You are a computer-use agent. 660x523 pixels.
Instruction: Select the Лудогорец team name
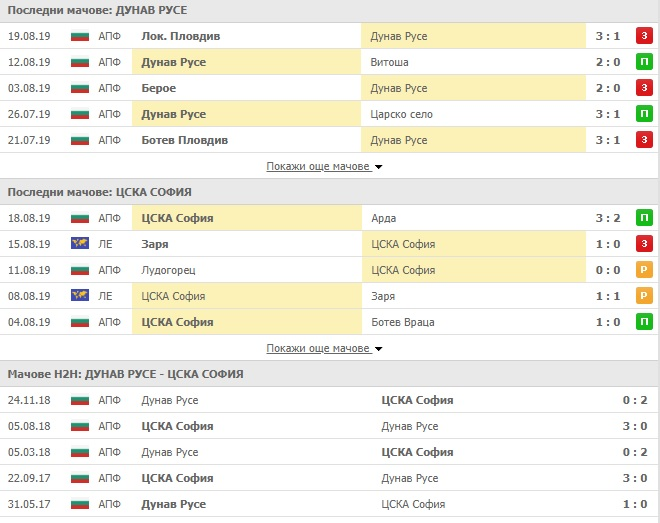[168, 270]
